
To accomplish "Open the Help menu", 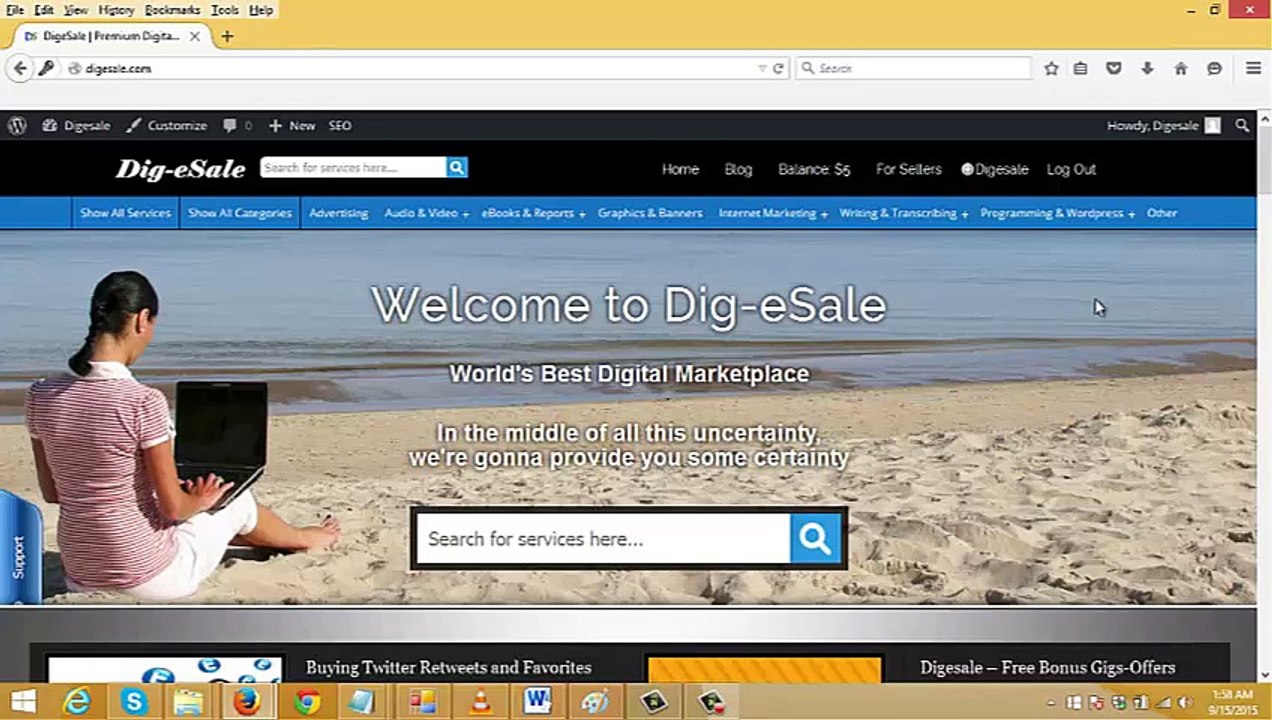I will click(261, 10).
